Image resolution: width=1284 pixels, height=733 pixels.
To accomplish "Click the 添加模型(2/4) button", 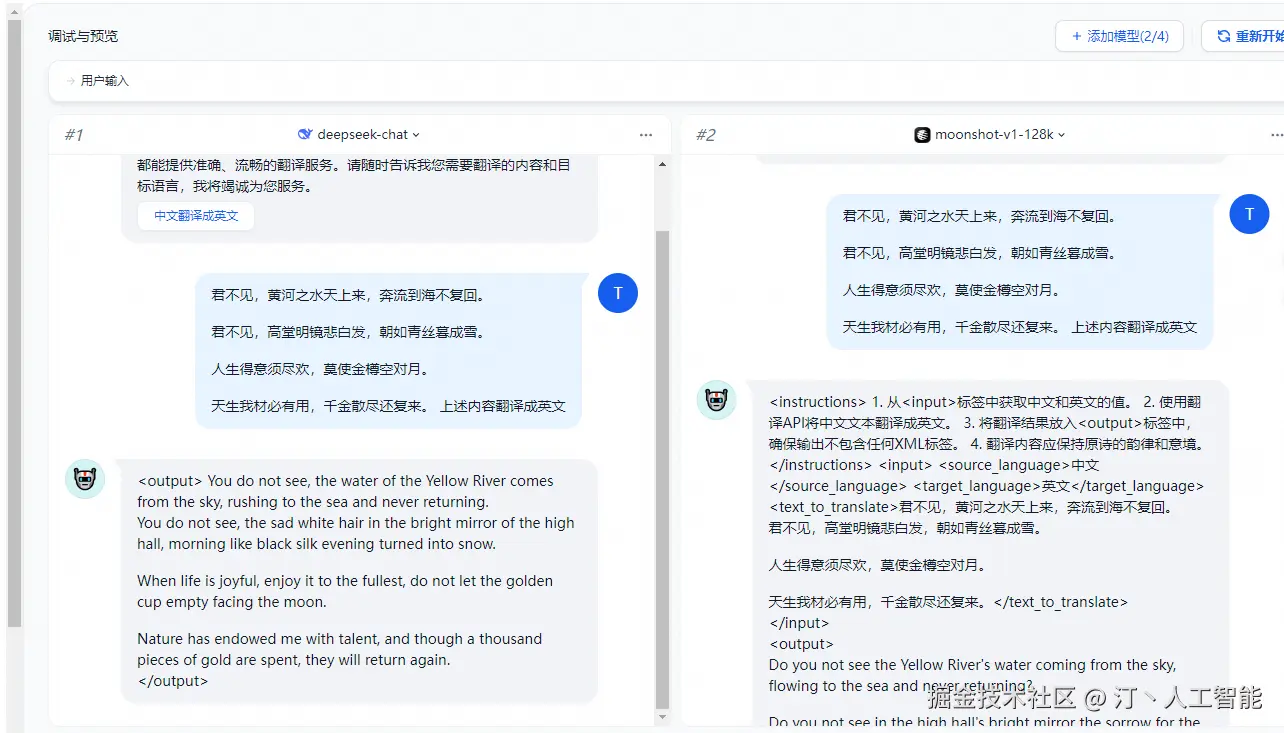I will (x=1119, y=36).
